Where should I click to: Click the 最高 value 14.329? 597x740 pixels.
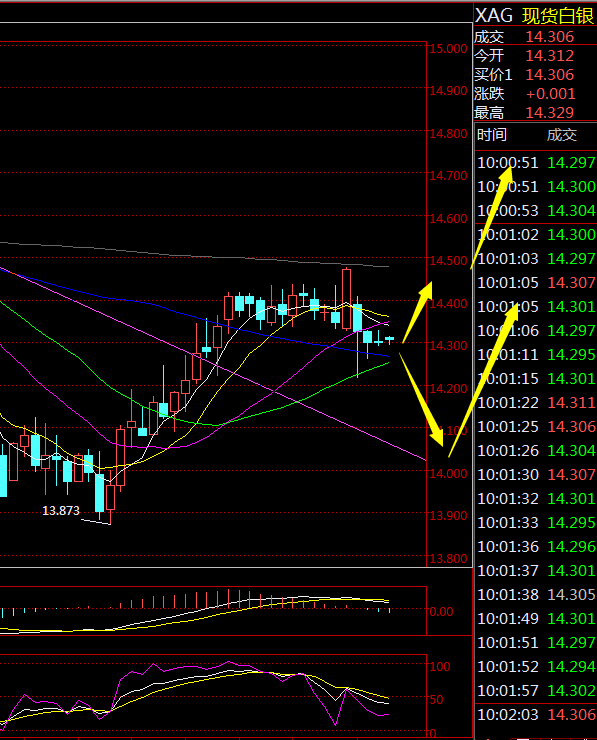point(549,112)
